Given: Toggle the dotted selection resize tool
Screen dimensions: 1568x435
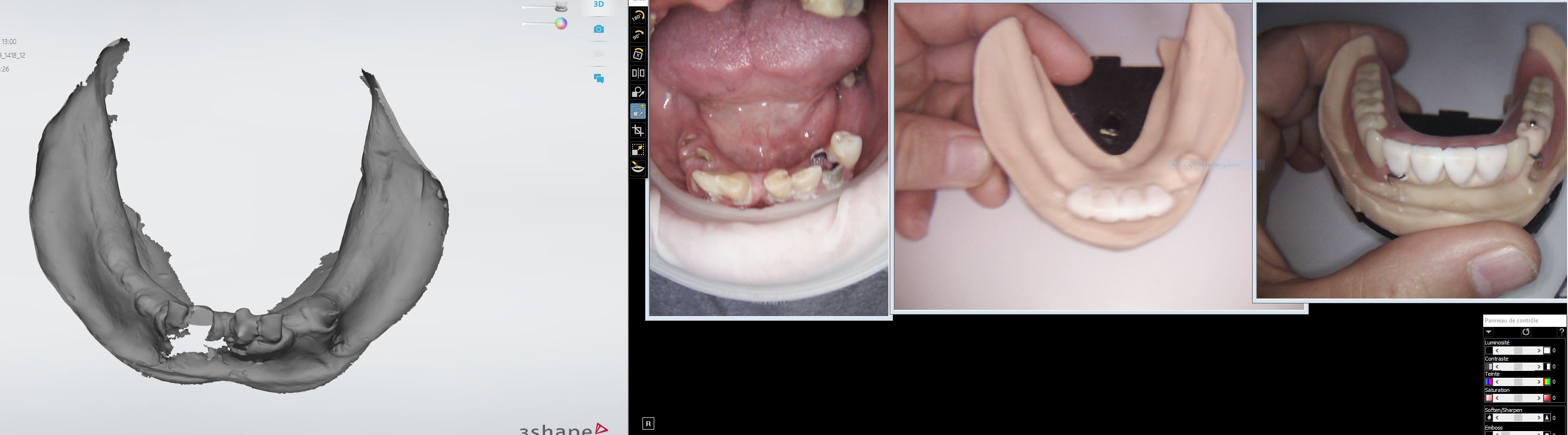Looking at the screenshot, I should pos(637,149).
